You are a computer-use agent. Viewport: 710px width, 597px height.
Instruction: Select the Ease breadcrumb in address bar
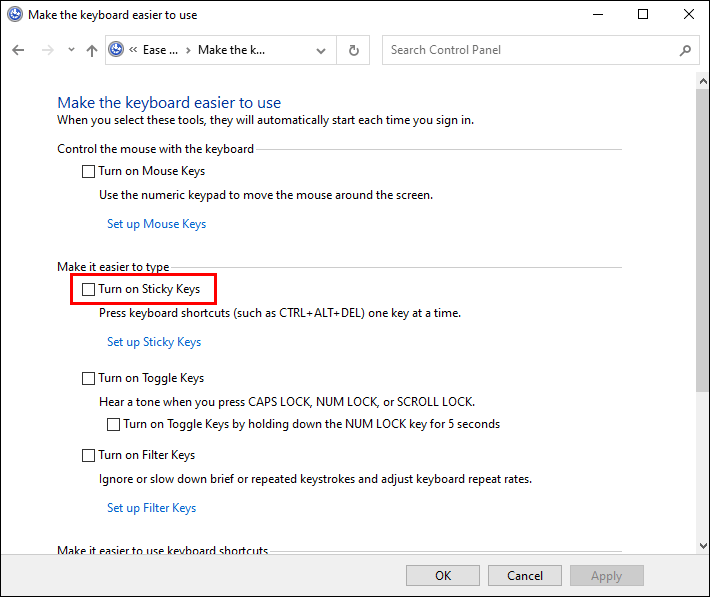point(160,50)
